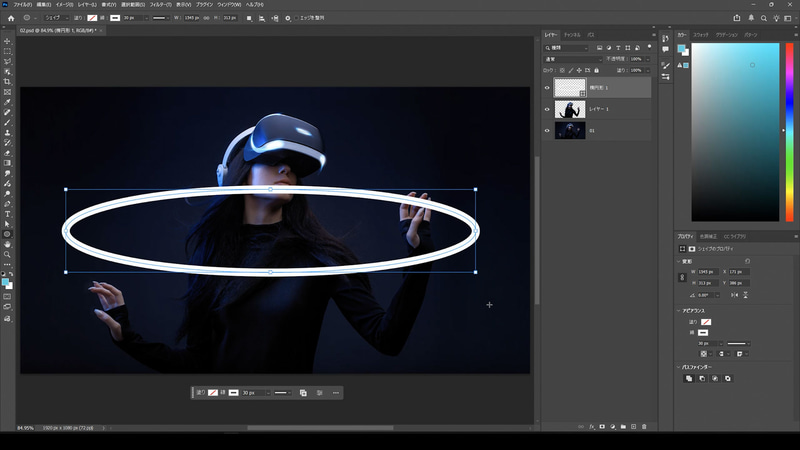Switch to the チャンネル tab
This screenshot has width=800, height=450.
tap(572, 35)
